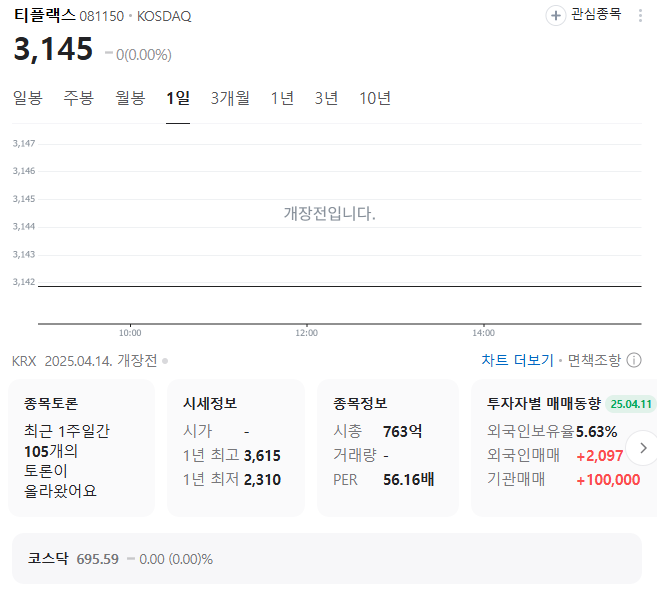Screen dimensions: 657x596
Task: Click the 14:00 time axis label
Action: [484, 333]
